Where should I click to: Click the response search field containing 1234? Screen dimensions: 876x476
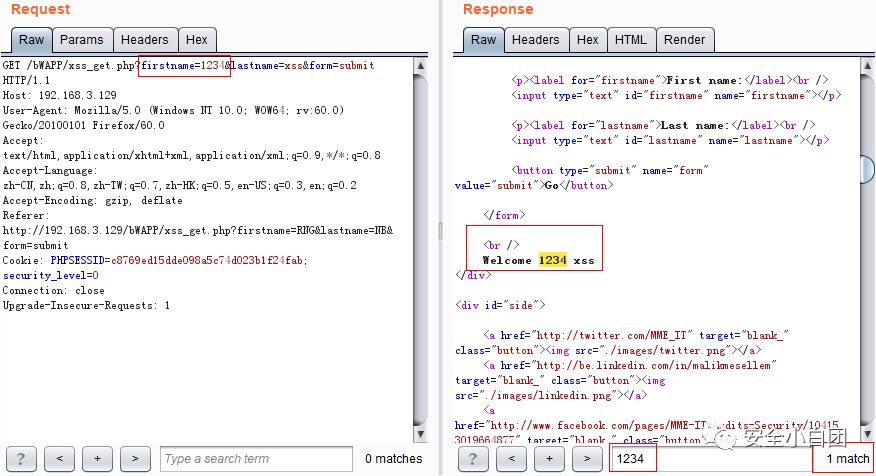point(710,459)
